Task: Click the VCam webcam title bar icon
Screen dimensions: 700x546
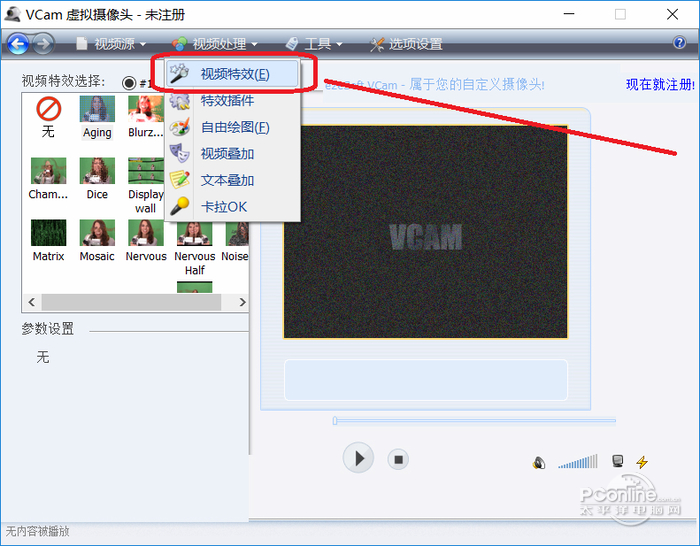Action: click(x=12, y=14)
